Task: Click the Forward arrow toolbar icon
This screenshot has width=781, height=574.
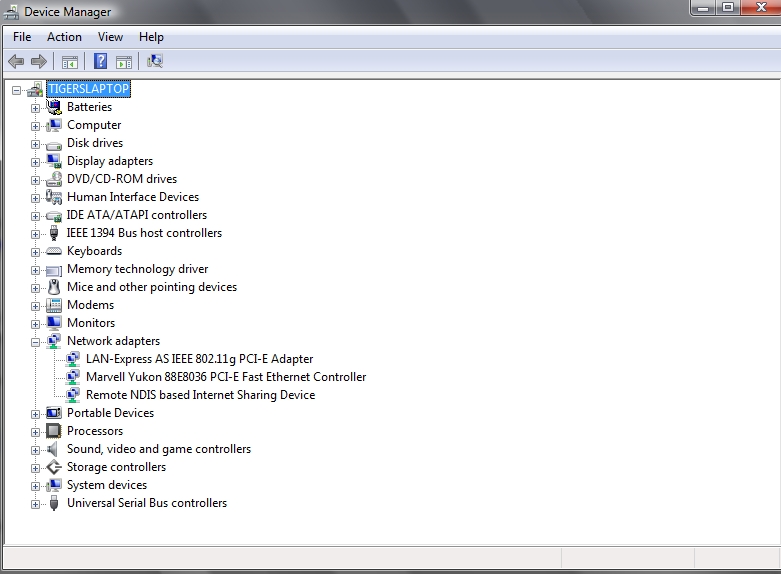Action: [x=39, y=61]
